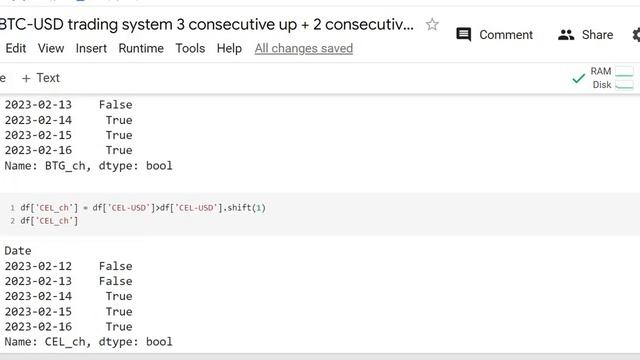
Task: Open the Insert menu
Action: pyautogui.click(x=91, y=49)
